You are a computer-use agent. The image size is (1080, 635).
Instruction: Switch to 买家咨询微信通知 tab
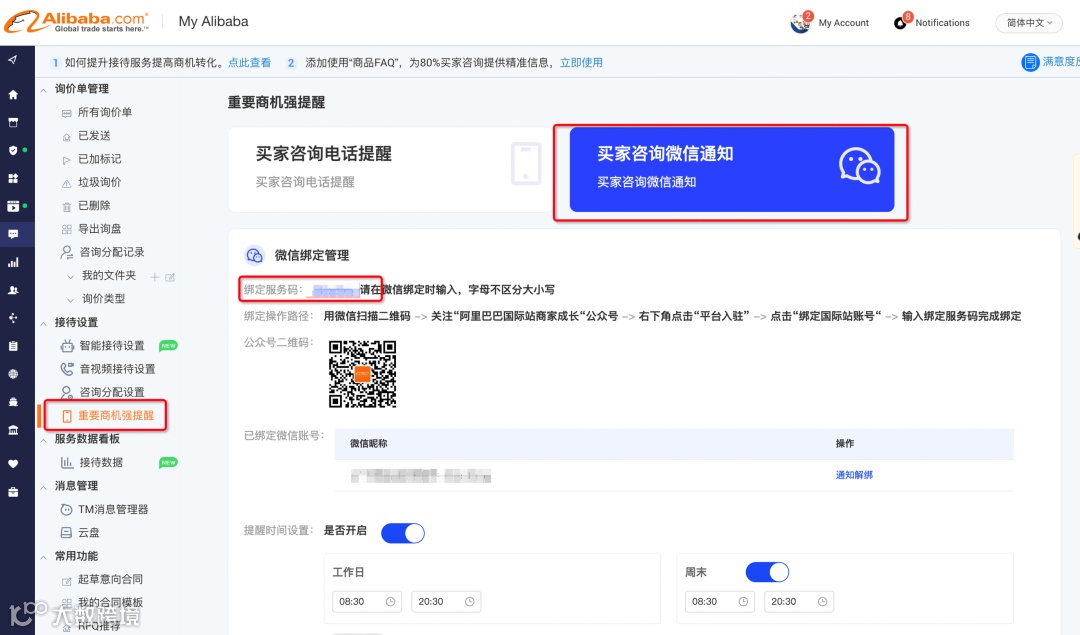(731, 169)
